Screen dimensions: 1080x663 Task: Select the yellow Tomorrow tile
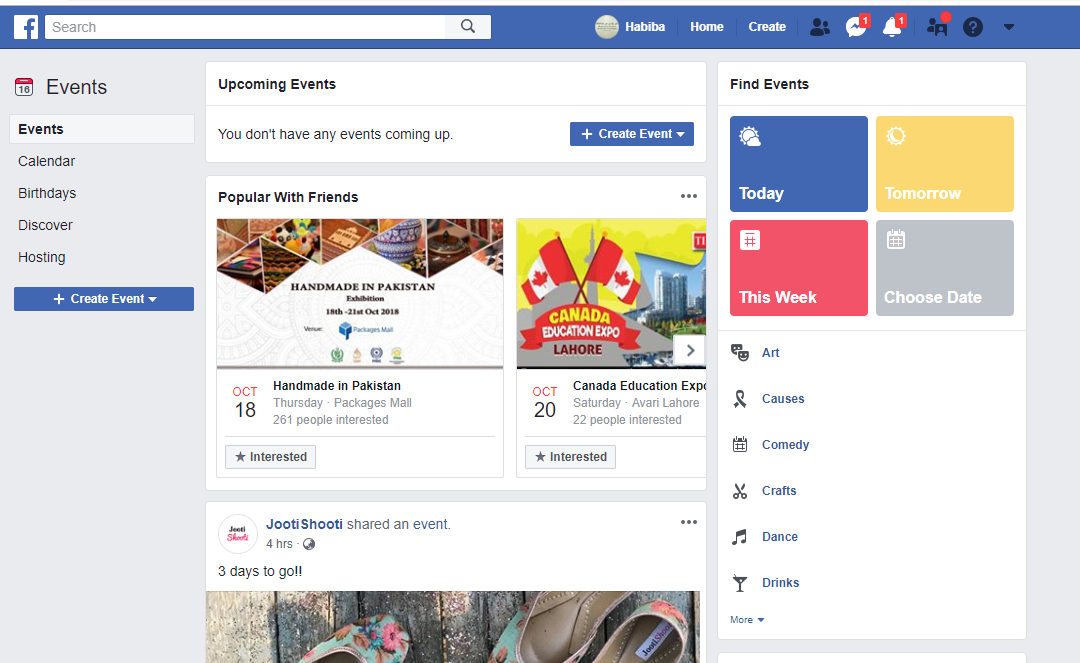point(945,164)
